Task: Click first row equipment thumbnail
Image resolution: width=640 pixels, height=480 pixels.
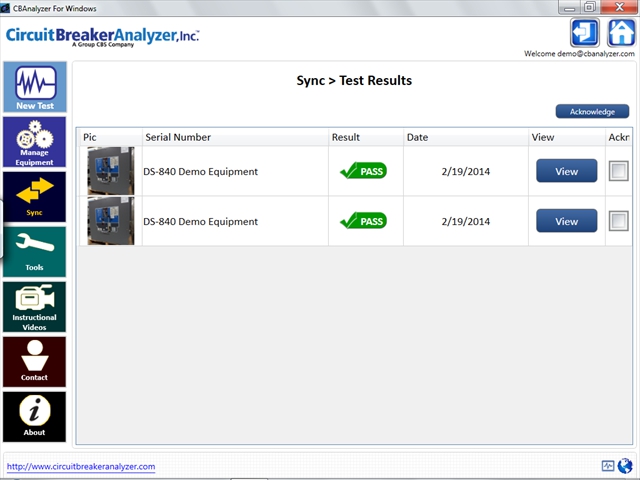Action: 111,171
